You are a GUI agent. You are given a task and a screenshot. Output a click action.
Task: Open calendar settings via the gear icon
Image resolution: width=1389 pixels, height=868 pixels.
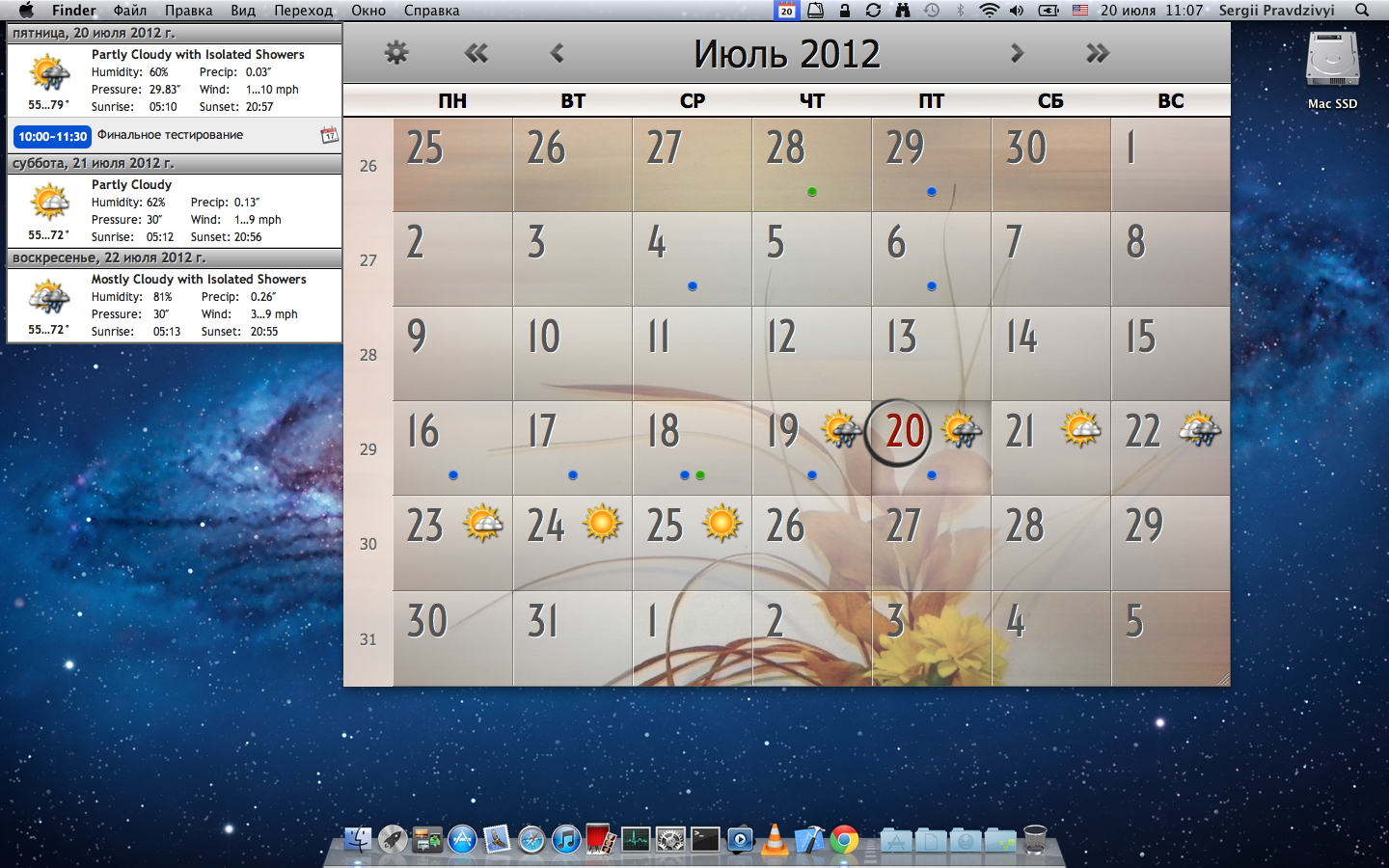tap(395, 53)
